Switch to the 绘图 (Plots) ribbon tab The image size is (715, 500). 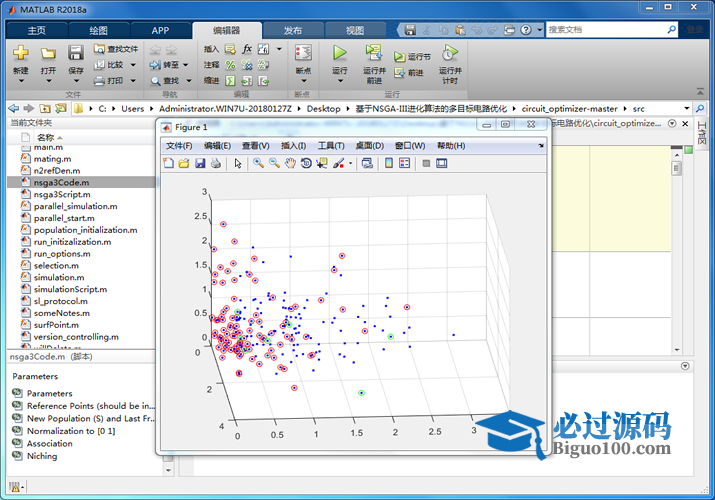point(98,30)
